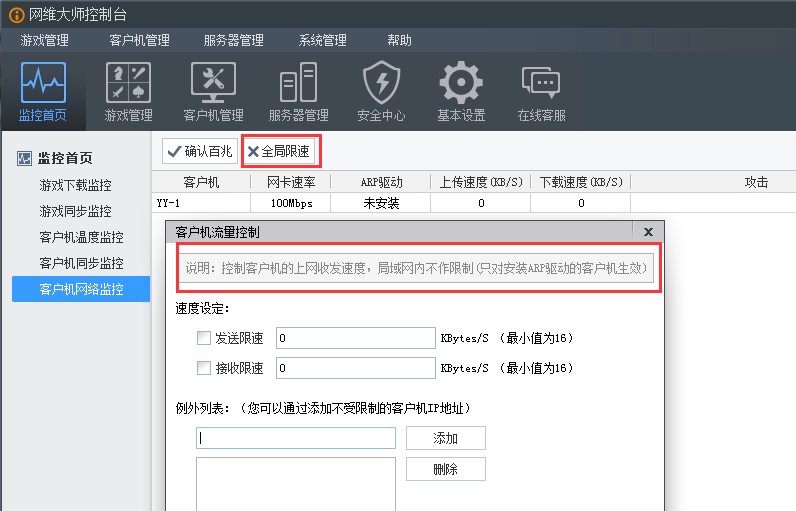Open the 系统管理 menu
The image size is (796, 511).
322,40
